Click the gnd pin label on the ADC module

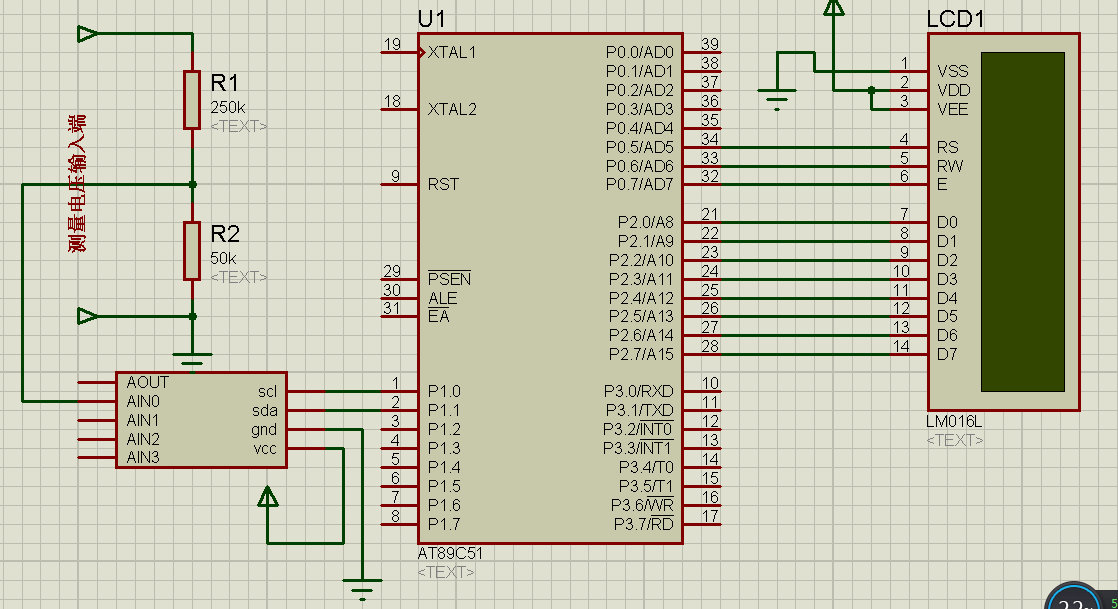pos(264,430)
